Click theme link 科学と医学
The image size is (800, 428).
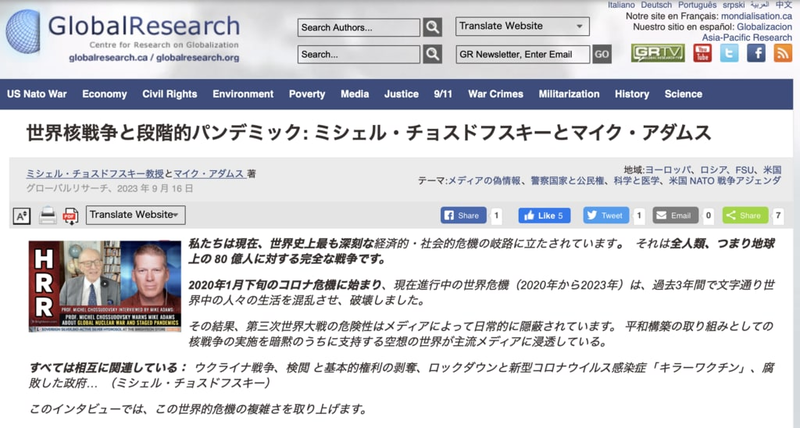coord(636,181)
